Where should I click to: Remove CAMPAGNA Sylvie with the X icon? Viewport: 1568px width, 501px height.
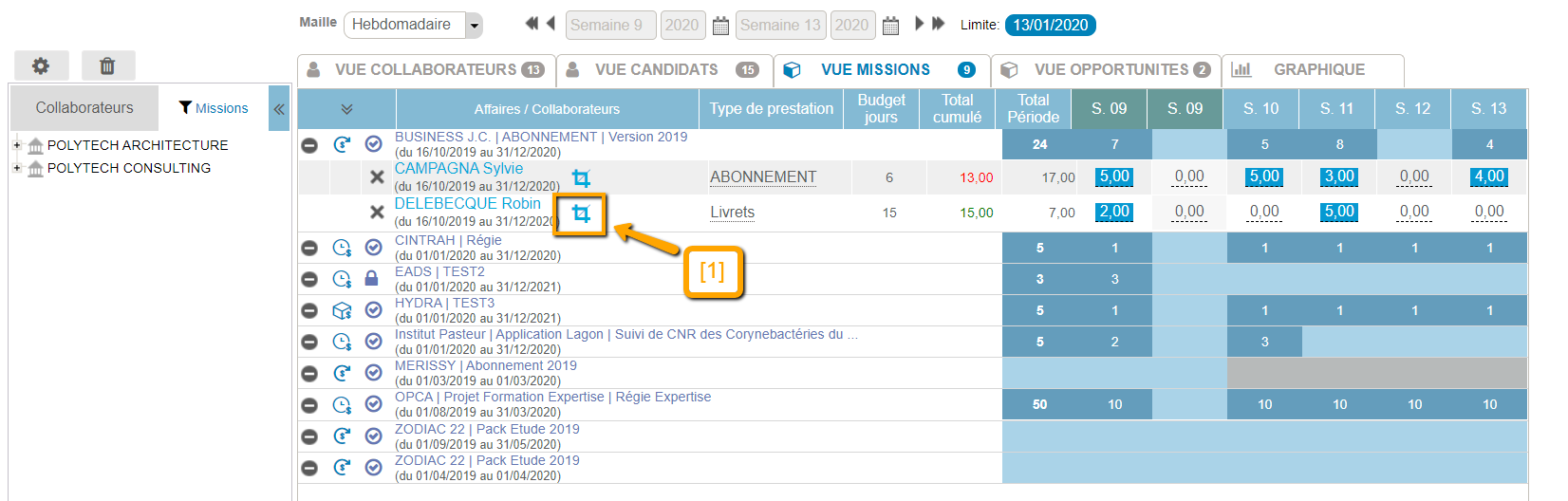pyautogui.click(x=377, y=177)
